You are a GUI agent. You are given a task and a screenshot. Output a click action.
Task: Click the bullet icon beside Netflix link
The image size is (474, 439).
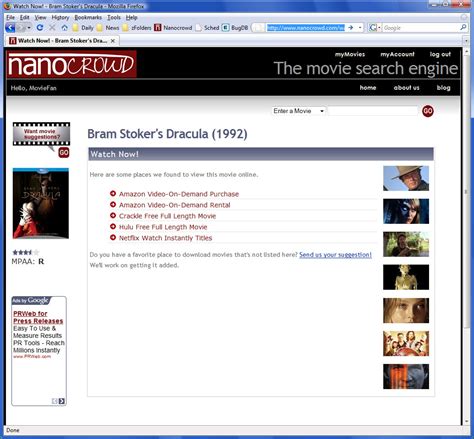[113, 237]
